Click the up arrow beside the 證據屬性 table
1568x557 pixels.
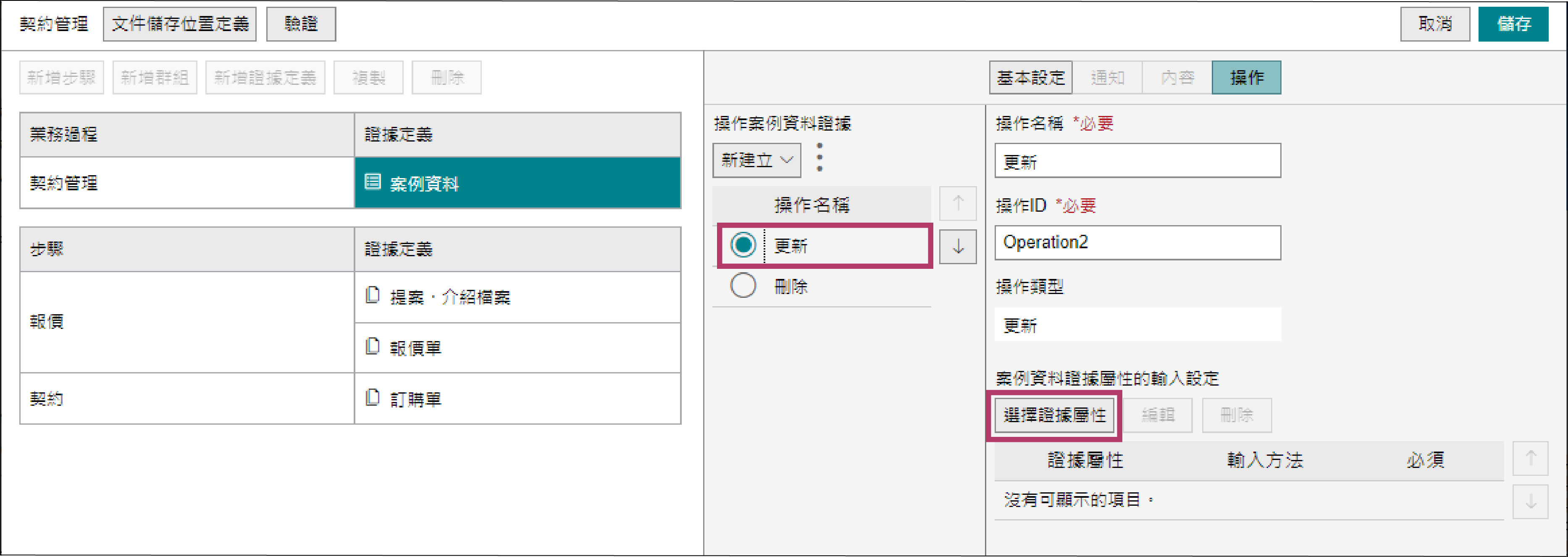(1530, 458)
